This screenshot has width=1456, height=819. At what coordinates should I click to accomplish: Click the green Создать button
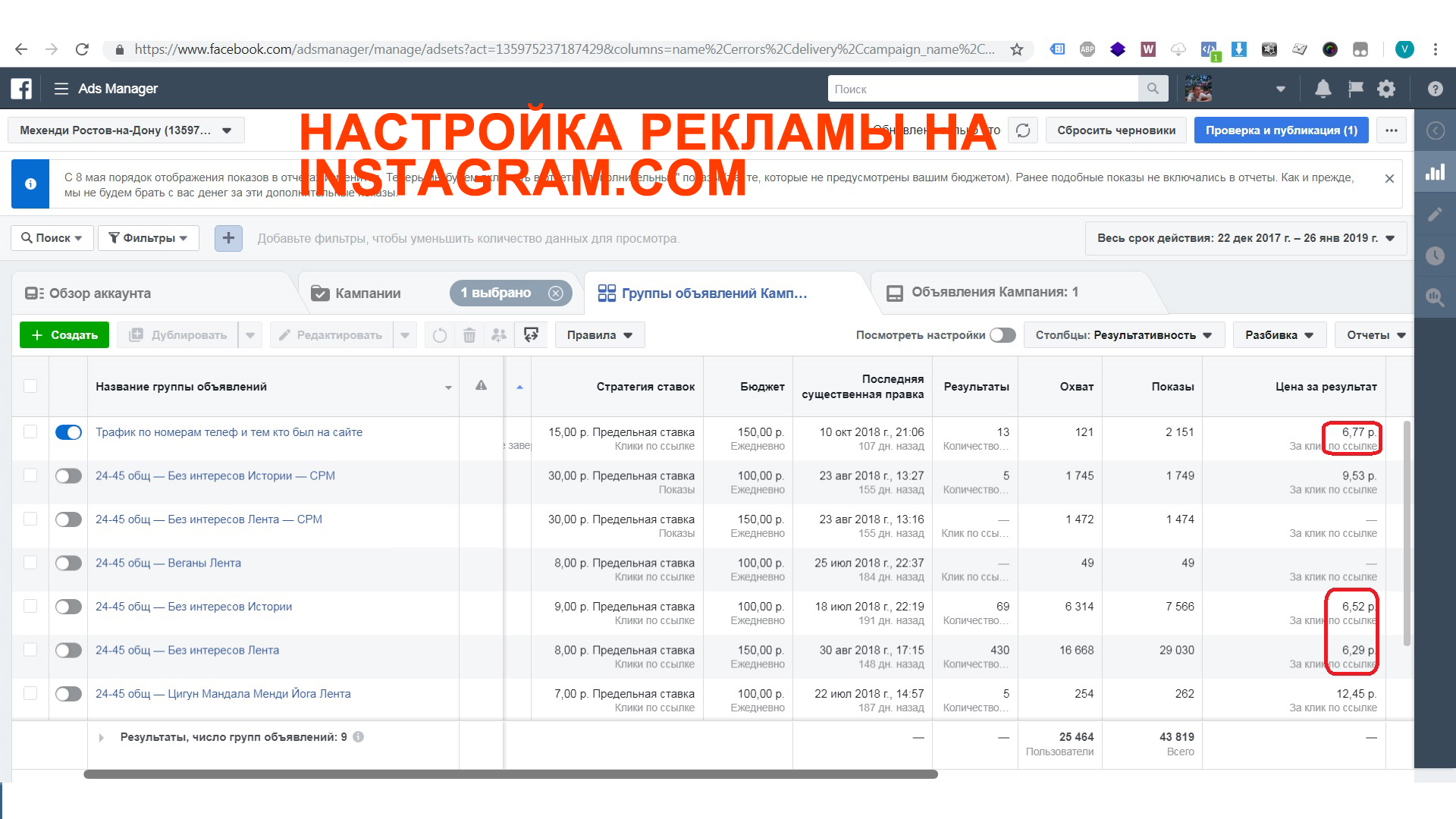[64, 335]
